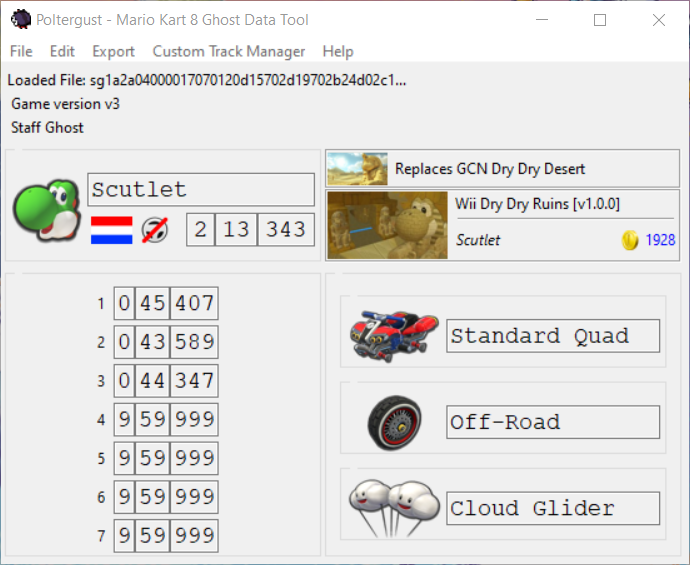Click the Off-Road tire name field
690x565 pixels.
coord(553,422)
